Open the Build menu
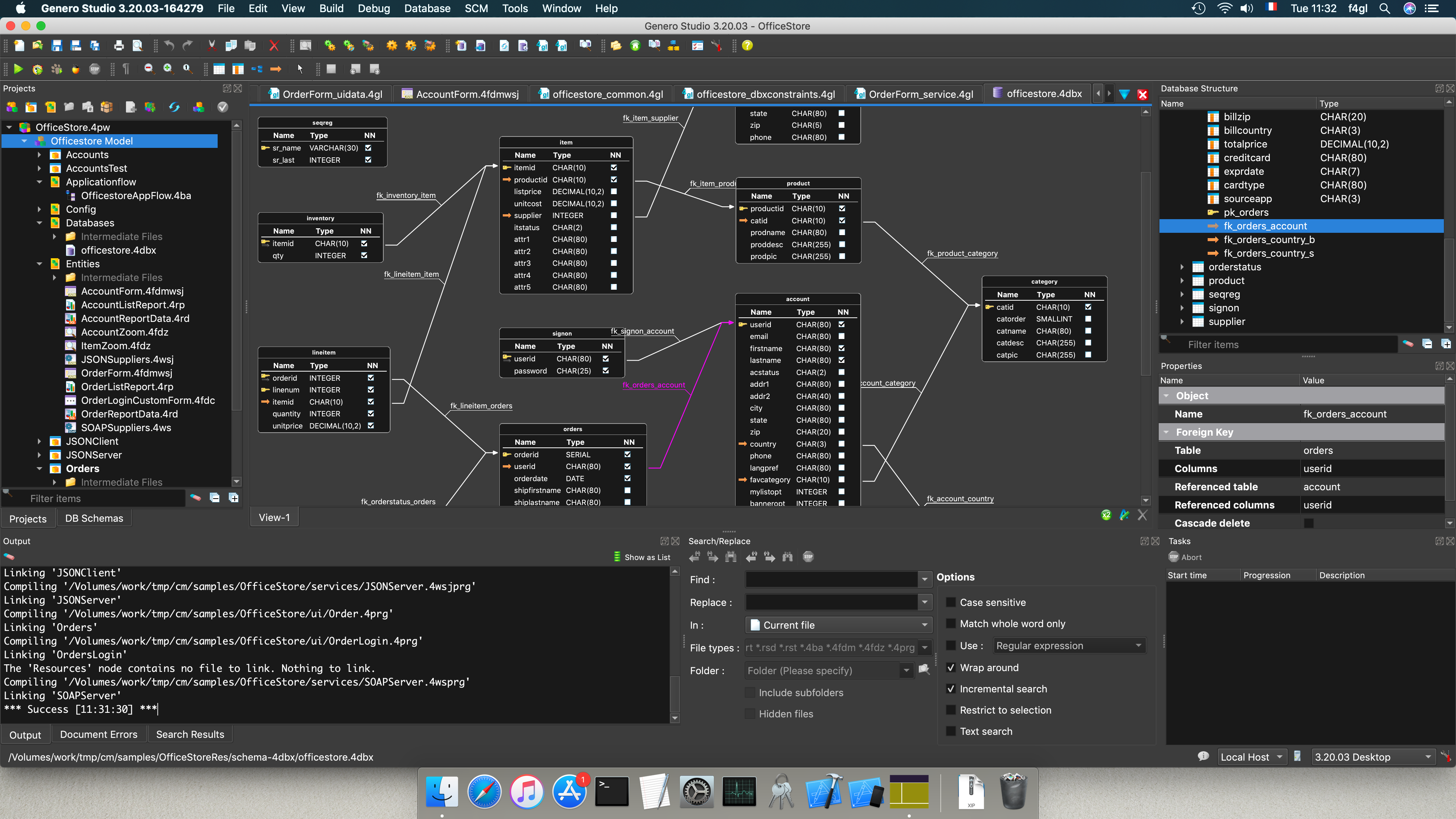Screen dimensions: 1456x819 (331, 8)
